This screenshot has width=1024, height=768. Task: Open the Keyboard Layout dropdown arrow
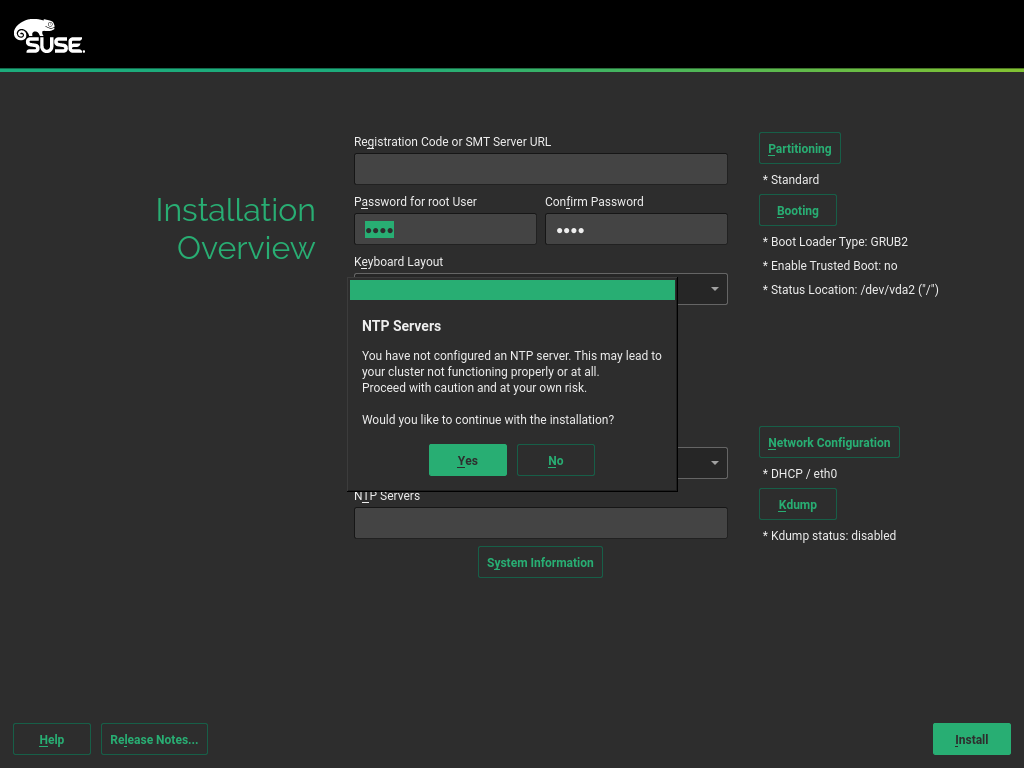click(x=714, y=289)
